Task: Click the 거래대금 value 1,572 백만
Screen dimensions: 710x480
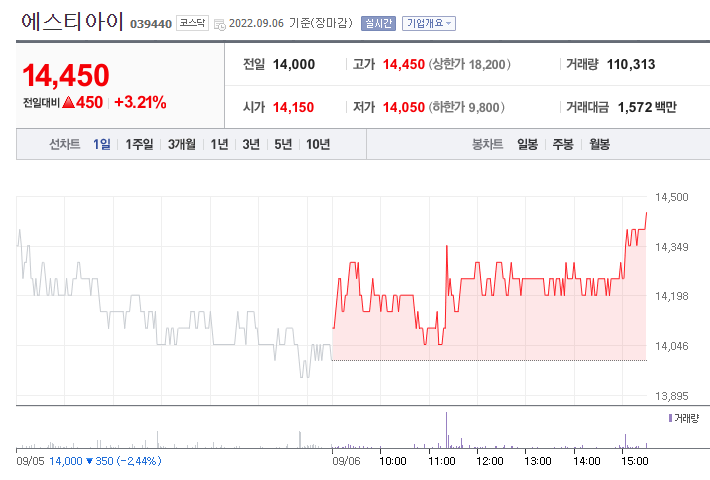Action: pos(647,107)
